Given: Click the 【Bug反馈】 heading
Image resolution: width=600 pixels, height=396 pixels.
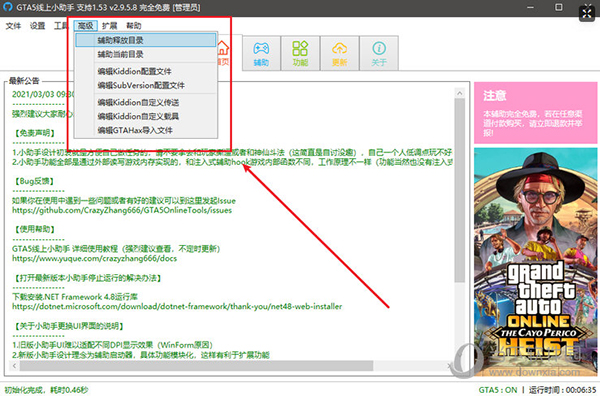Looking at the screenshot, I should pyautogui.click(x=34, y=181).
